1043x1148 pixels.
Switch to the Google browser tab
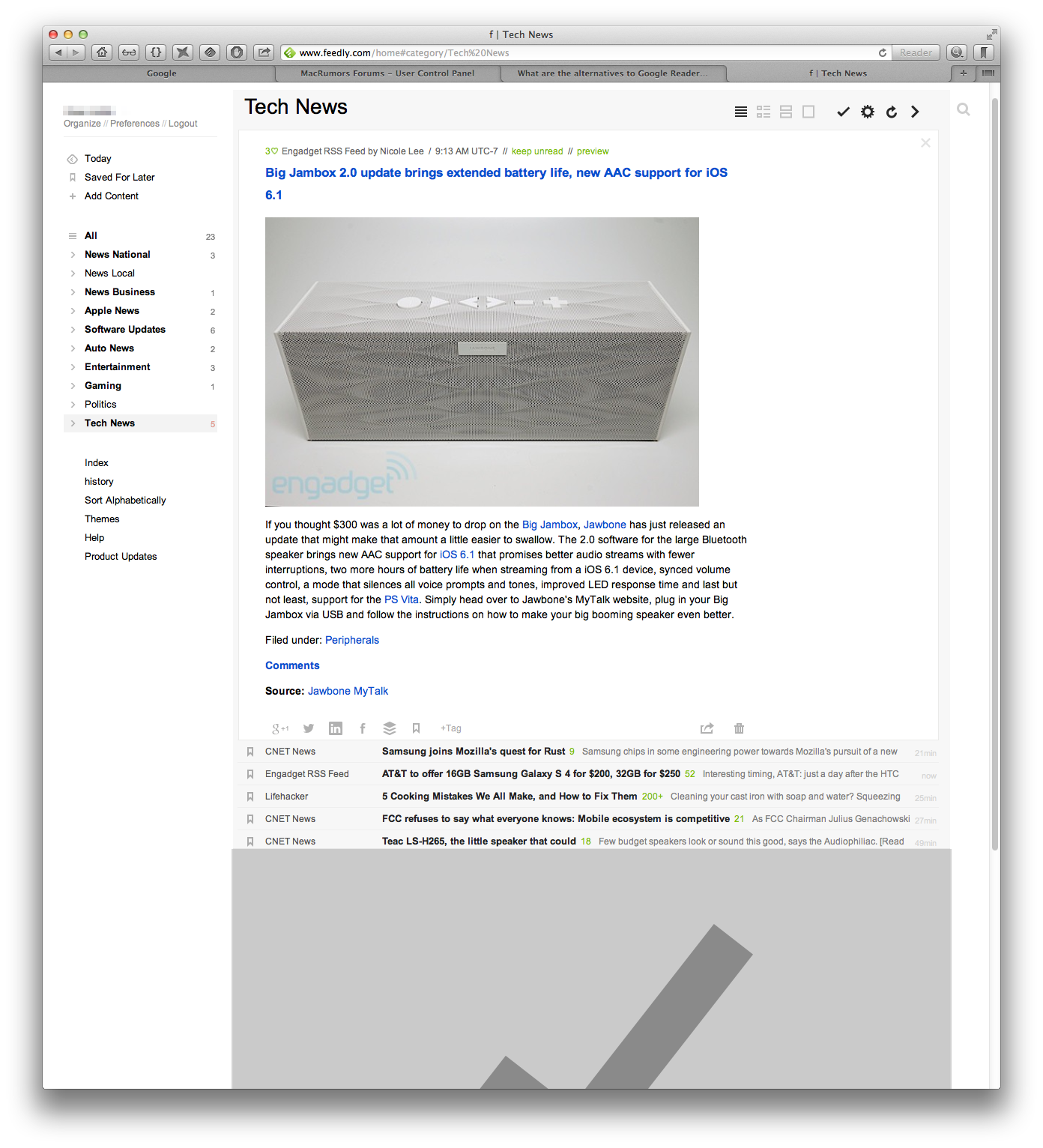pos(161,73)
